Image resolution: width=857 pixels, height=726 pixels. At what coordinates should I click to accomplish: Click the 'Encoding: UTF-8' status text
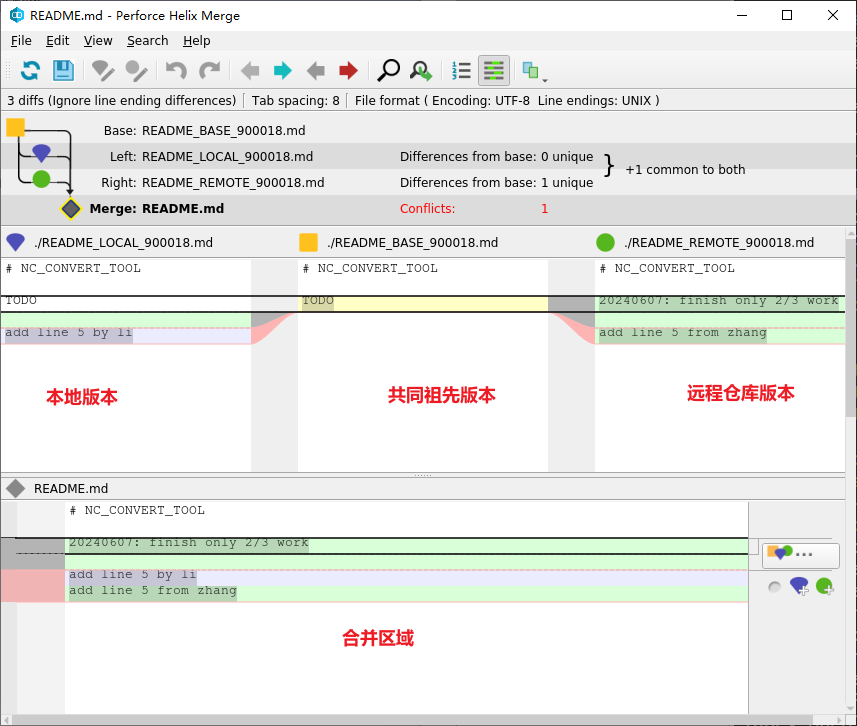(x=481, y=101)
